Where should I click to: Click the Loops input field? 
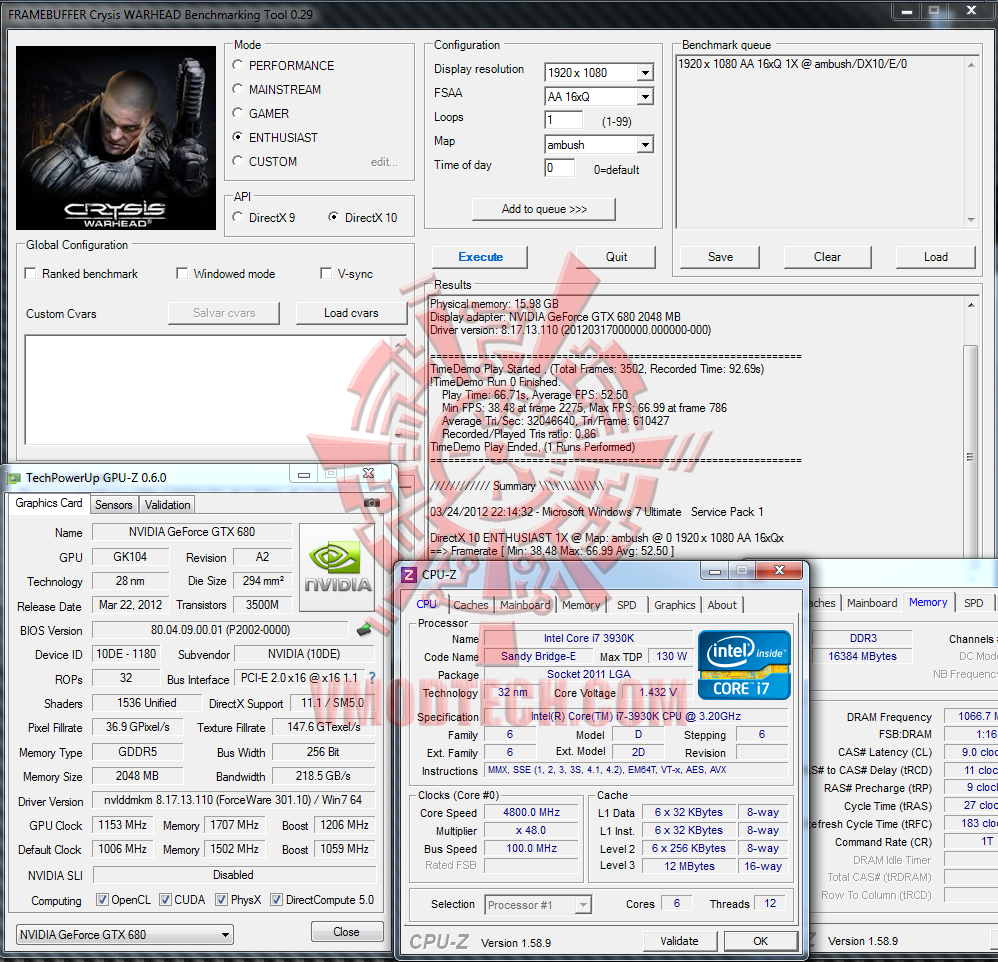(x=564, y=120)
